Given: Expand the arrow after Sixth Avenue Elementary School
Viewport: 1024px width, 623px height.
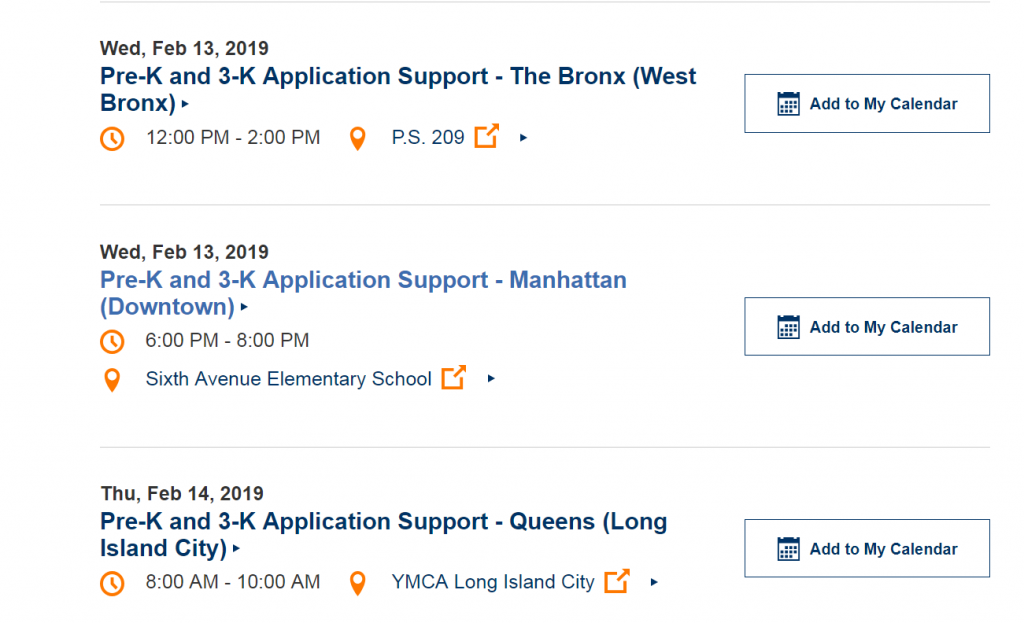Looking at the screenshot, I should click(491, 378).
